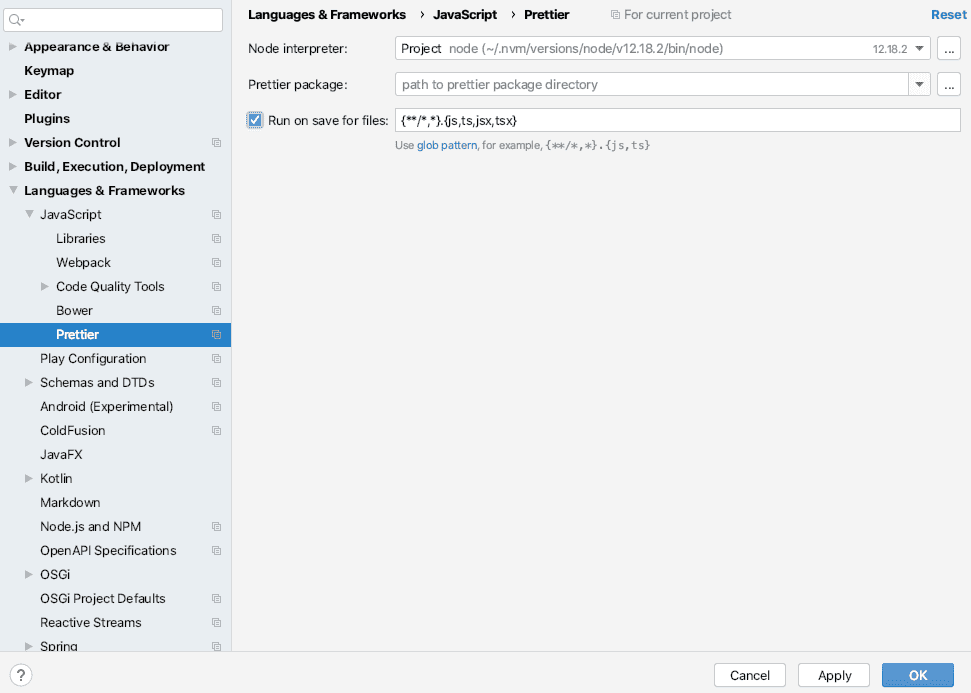Expand the Editor section
The height and width of the screenshot is (693, 971).
[12, 94]
